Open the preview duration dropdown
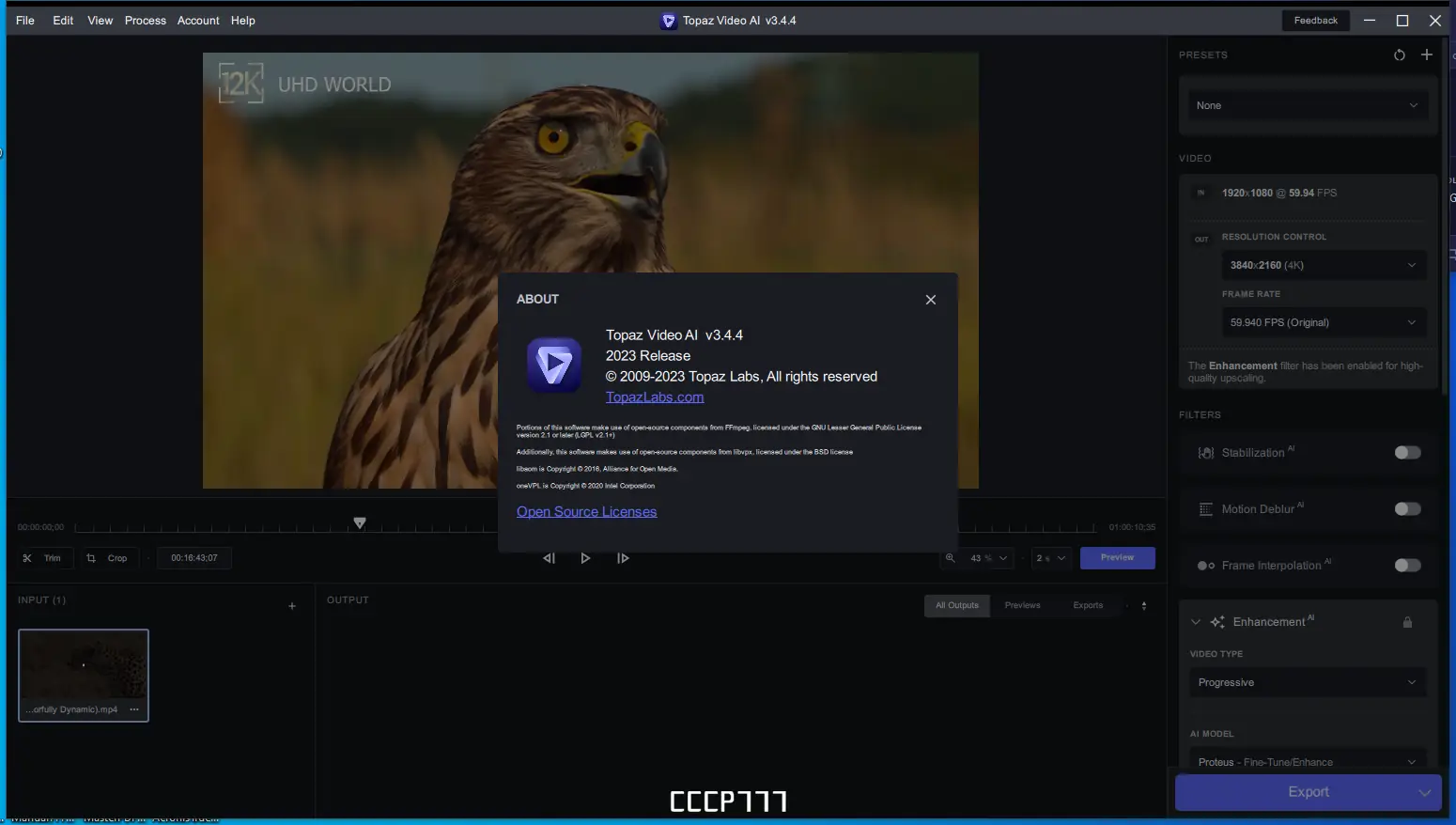Image resolution: width=1456 pixels, height=825 pixels. pos(1051,558)
